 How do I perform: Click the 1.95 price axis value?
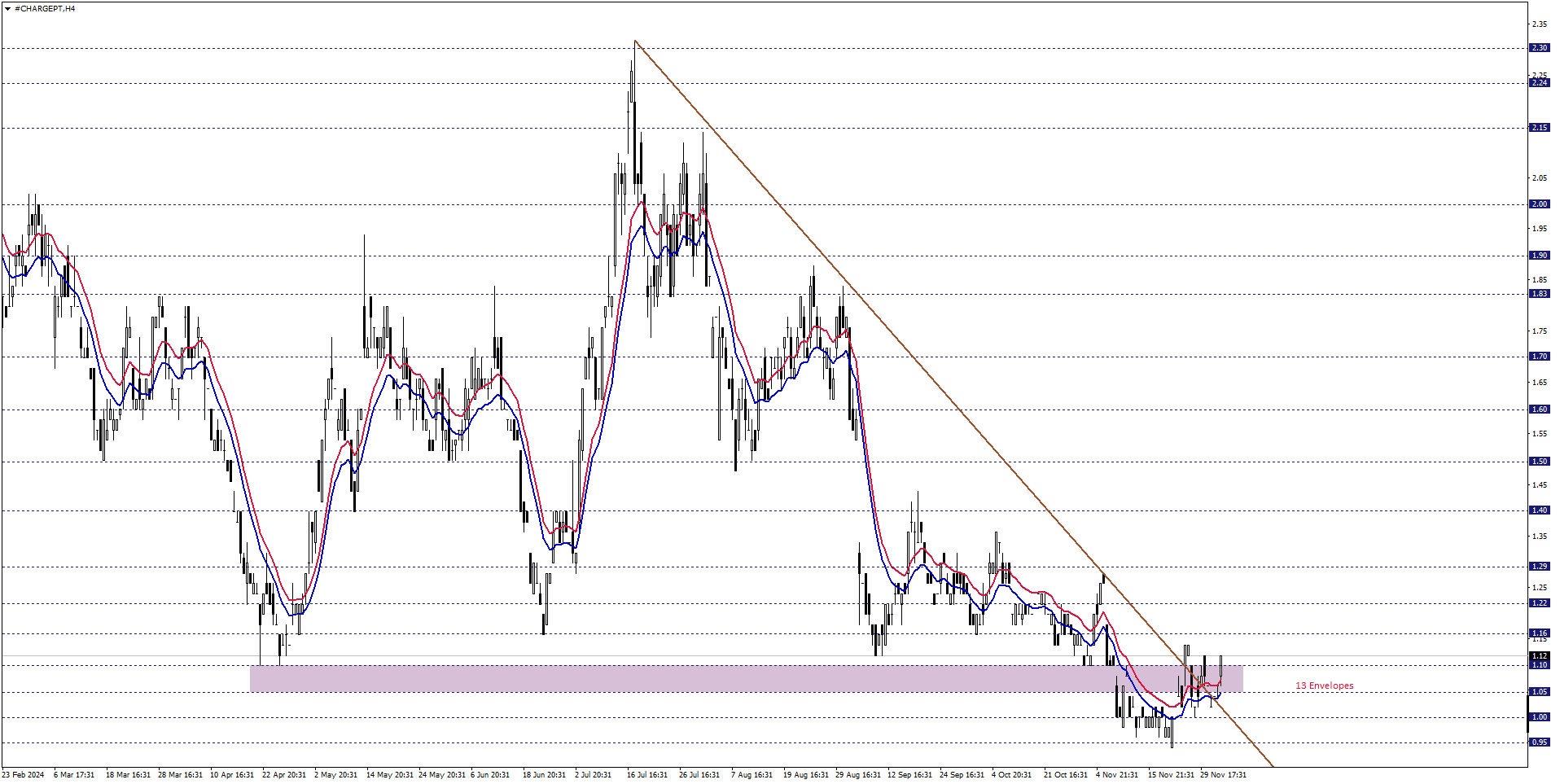click(1539, 230)
